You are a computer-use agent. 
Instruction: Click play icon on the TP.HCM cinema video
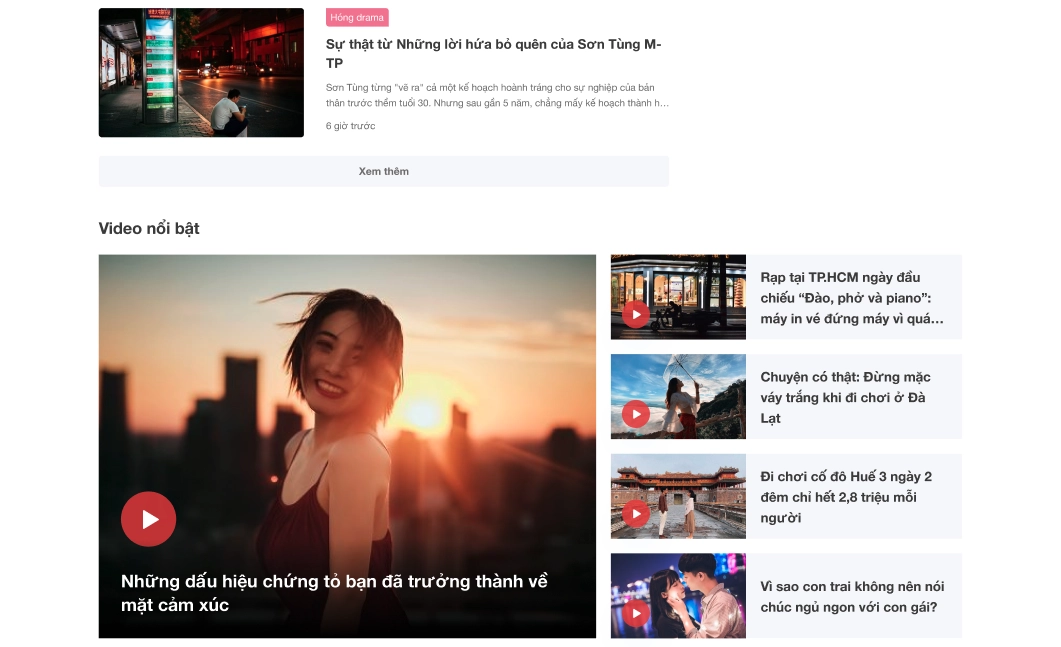[x=635, y=314]
